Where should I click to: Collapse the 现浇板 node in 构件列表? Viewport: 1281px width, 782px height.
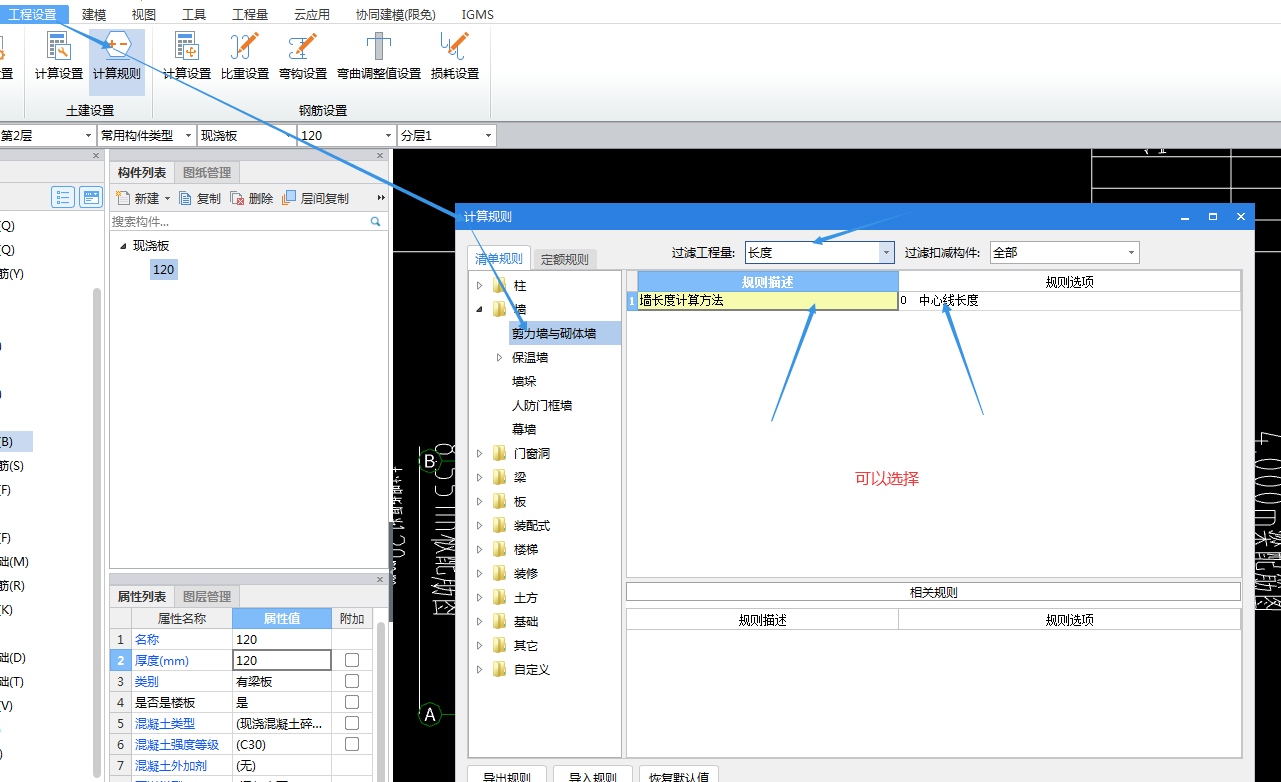[x=123, y=246]
